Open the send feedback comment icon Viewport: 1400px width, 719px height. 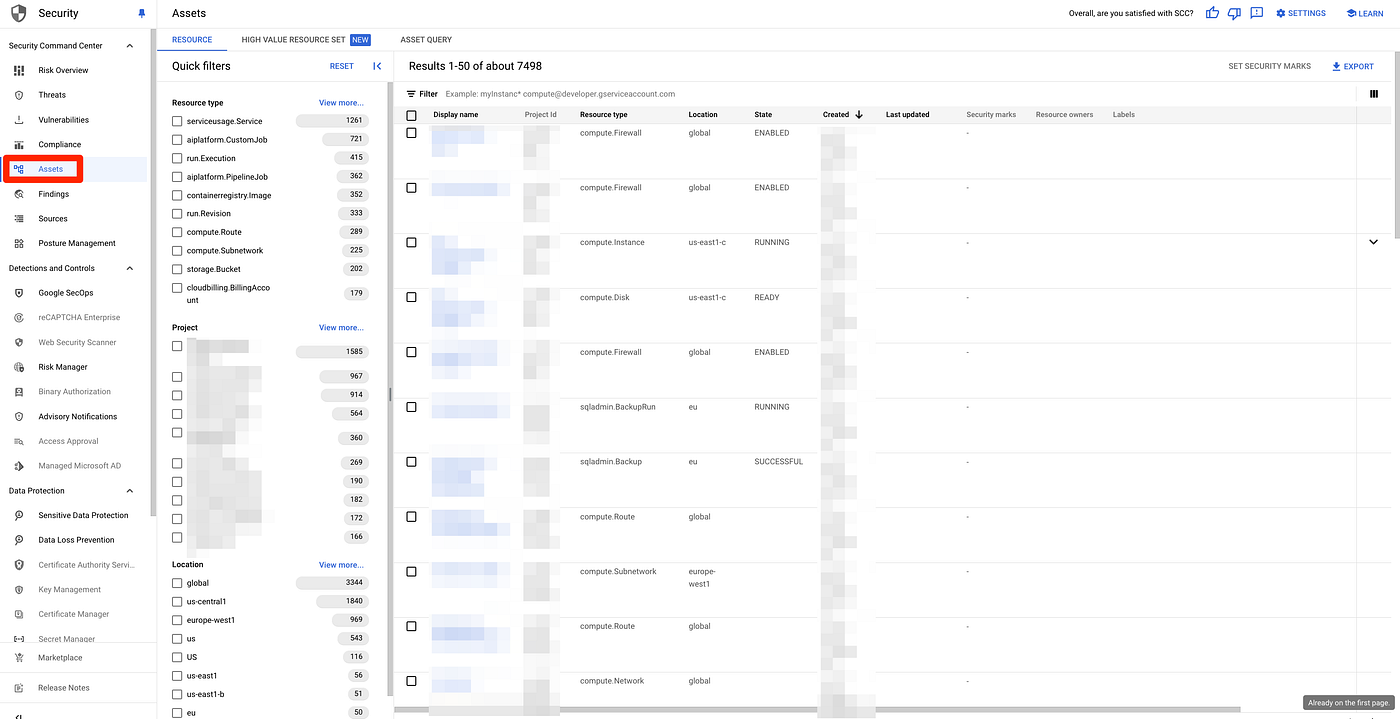(x=1256, y=13)
